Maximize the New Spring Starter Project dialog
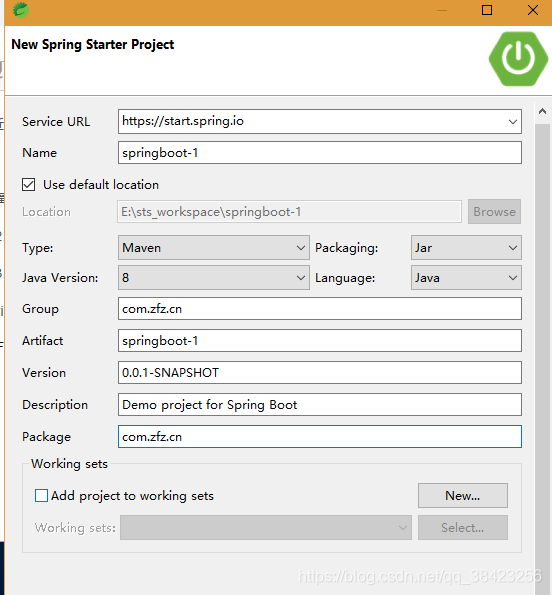Viewport: 552px width, 595px height. click(487, 10)
